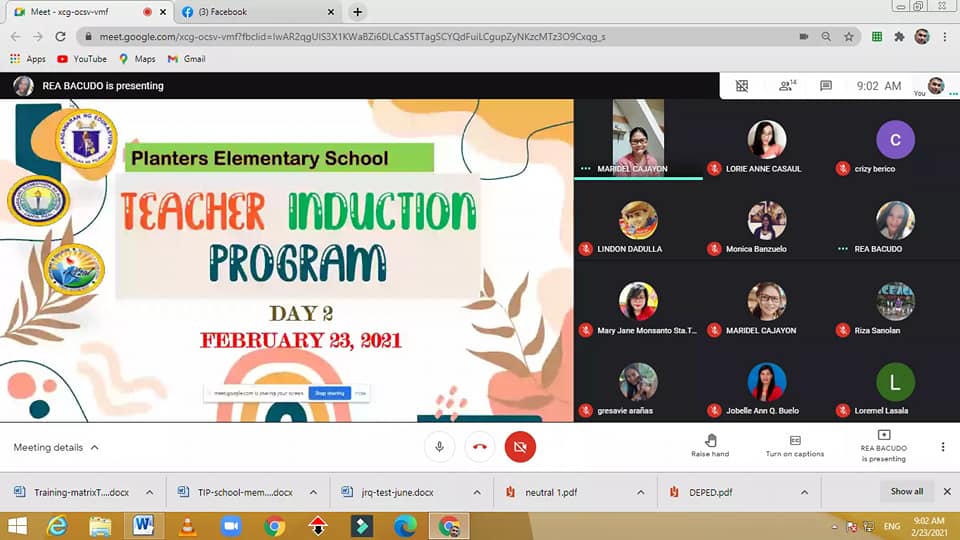Open Microsoft Edge from taskbar

(x=405, y=526)
